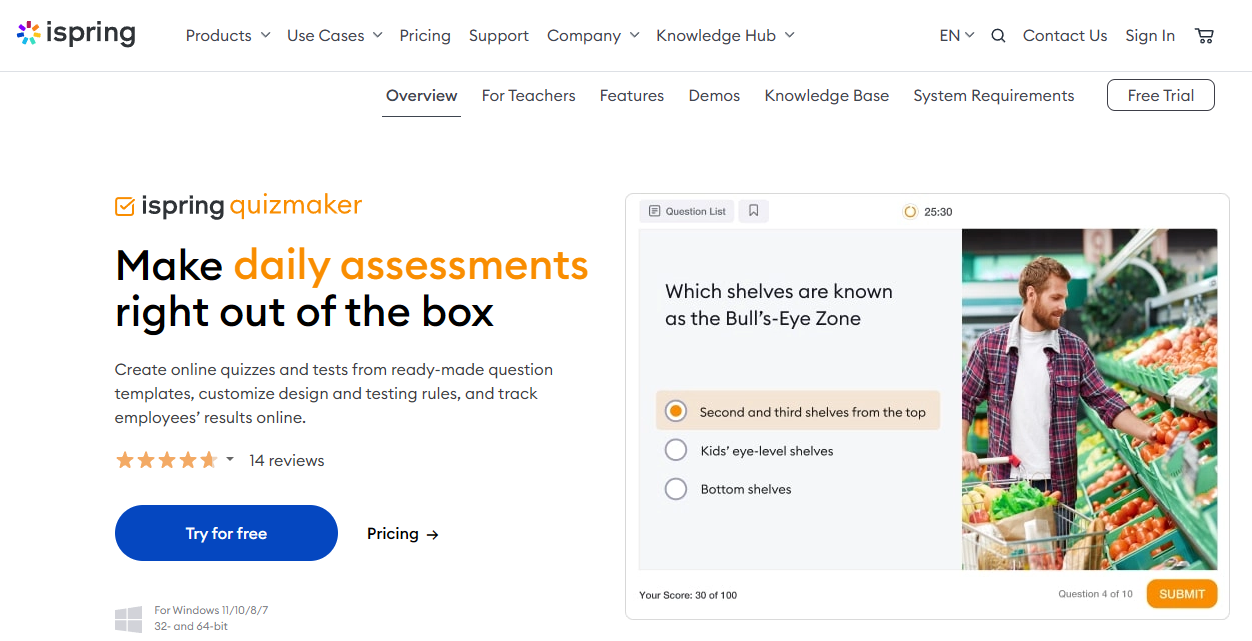Click the countdown timer clock icon
The height and width of the screenshot is (641, 1252).
point(908,211)
